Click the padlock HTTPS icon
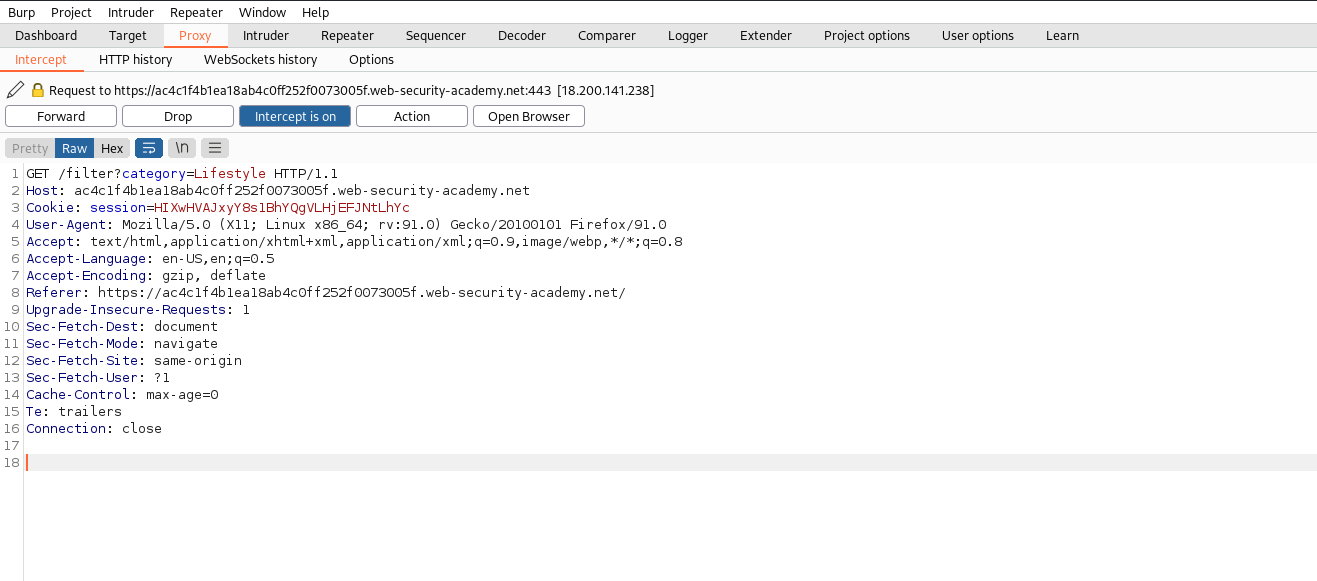 pos(38,90)
